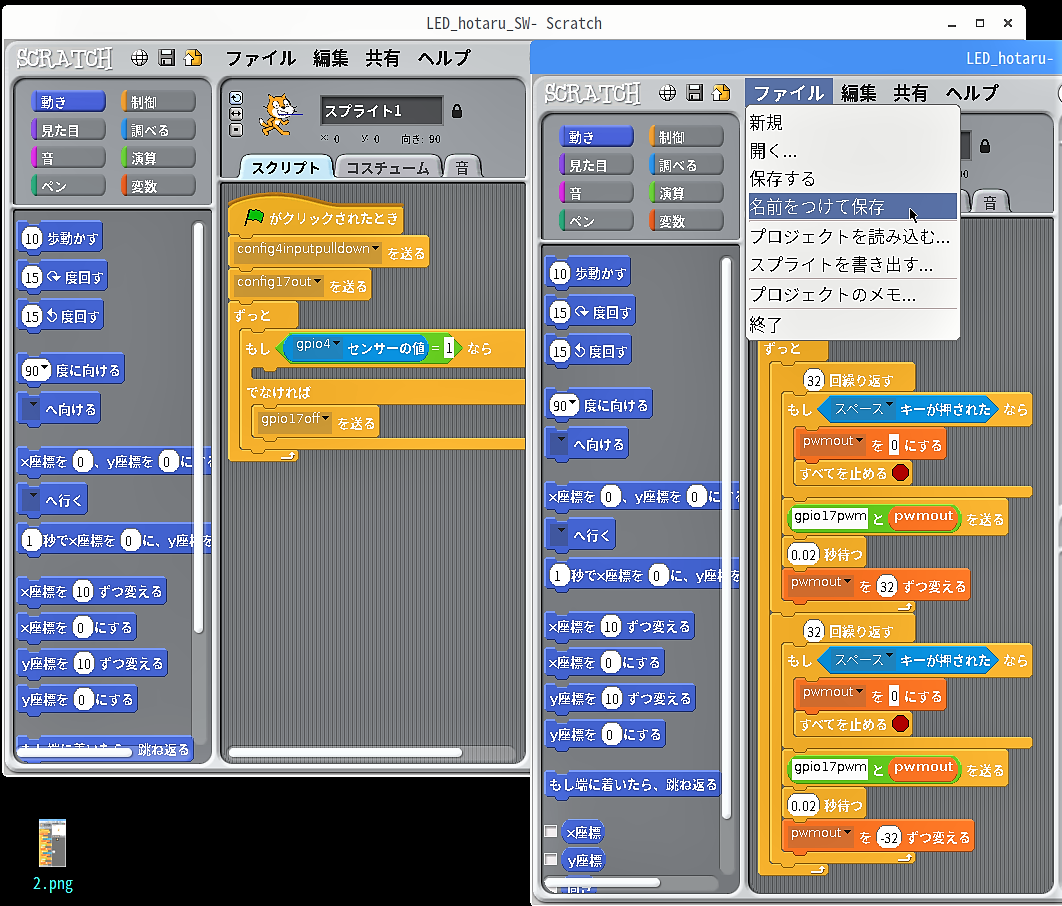Open the 90 direction dropdown in right window
Screen dimensions: 1062x906
coord(573,404)
